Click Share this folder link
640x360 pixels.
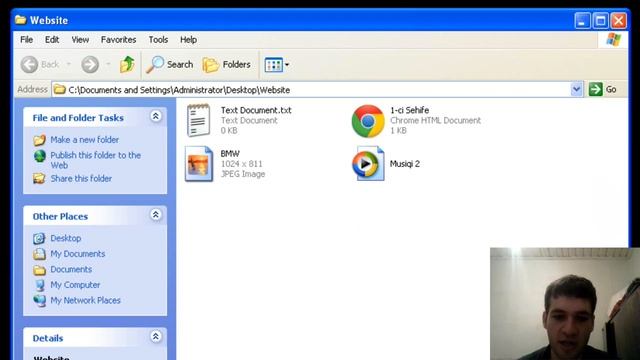(81, 178)
